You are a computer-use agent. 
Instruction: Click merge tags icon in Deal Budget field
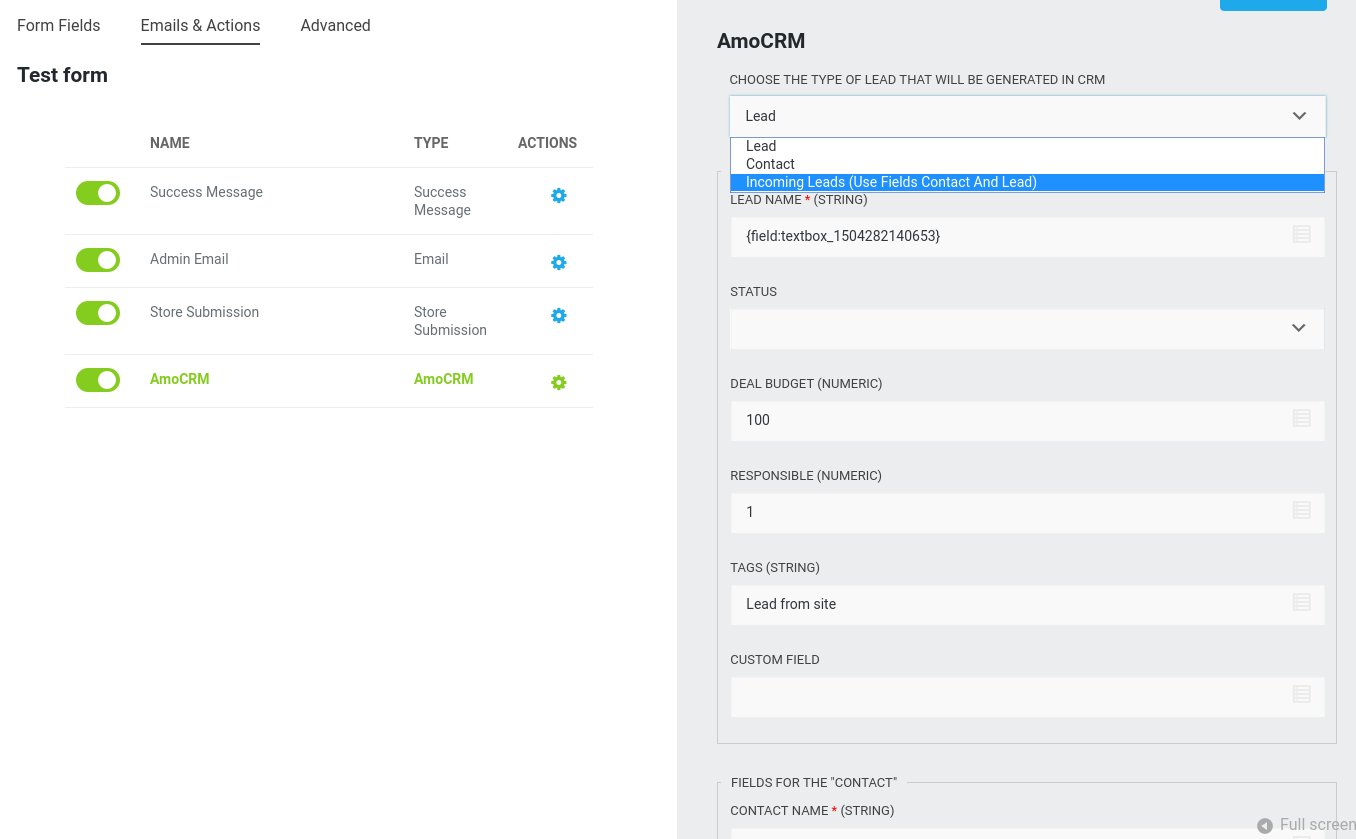tap(1301, 419)
